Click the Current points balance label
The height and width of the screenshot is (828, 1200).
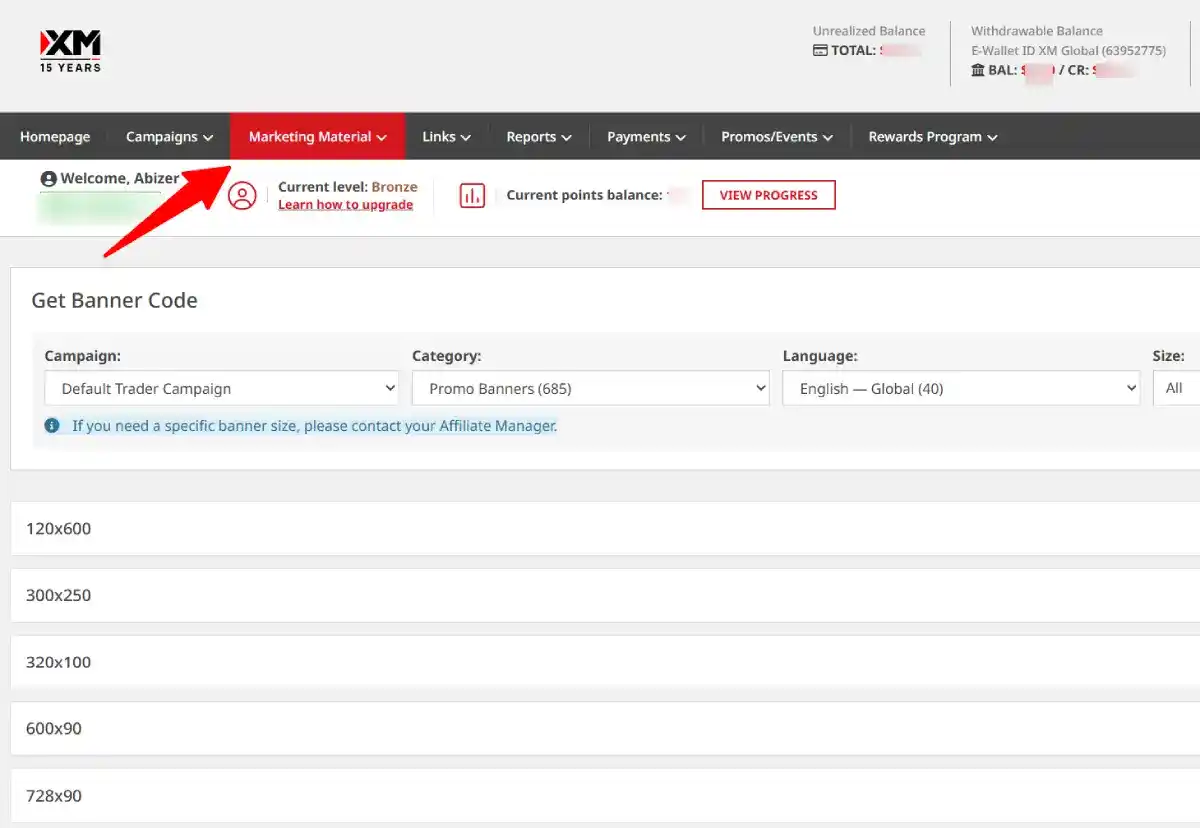(585, 195)
